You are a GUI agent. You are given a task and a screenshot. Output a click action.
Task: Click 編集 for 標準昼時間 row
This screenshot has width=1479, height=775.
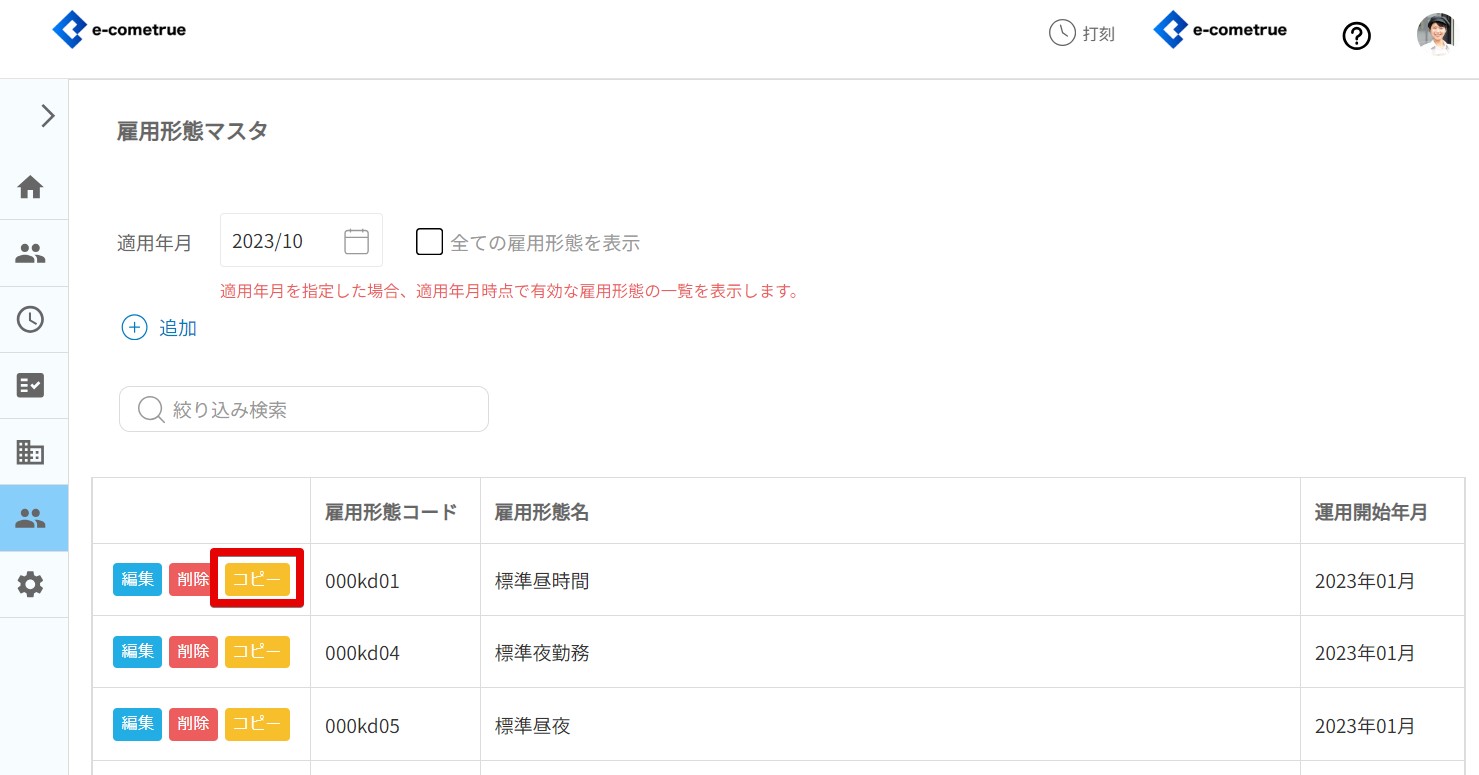click(137, 580)
